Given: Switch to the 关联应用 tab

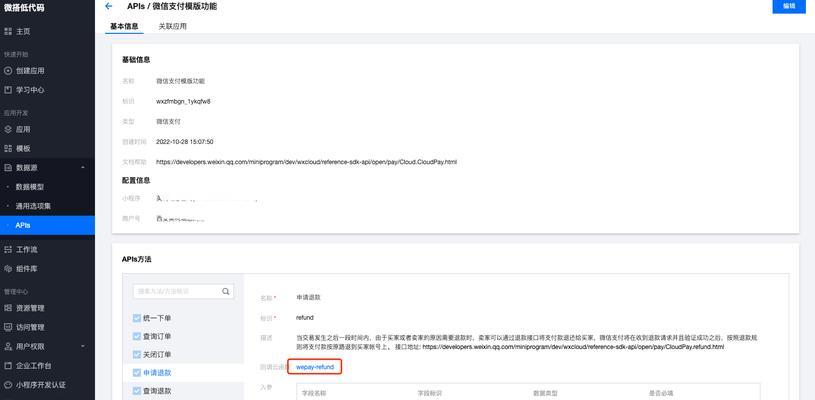Looking at the screenshot, I should click(173, 26).
